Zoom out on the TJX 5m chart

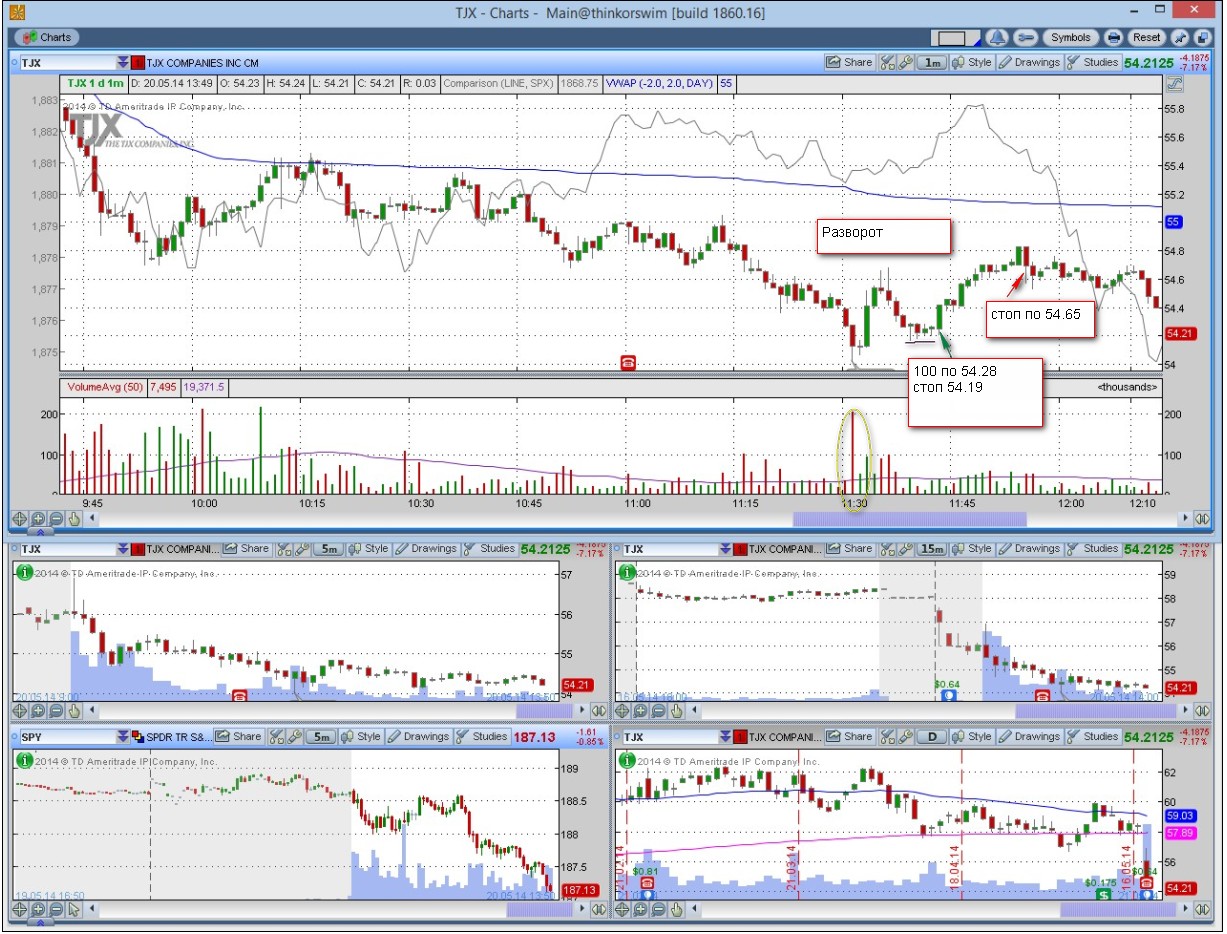[56, 711]
